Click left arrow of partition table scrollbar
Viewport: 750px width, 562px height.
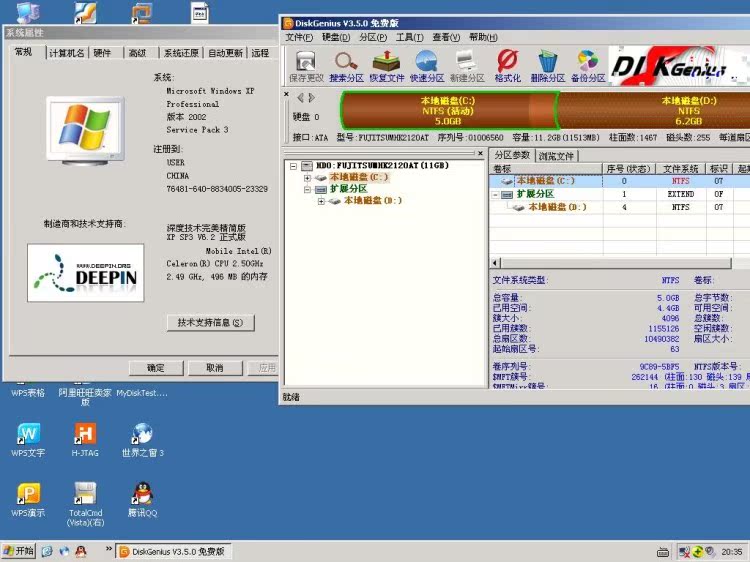coord(496,263)
